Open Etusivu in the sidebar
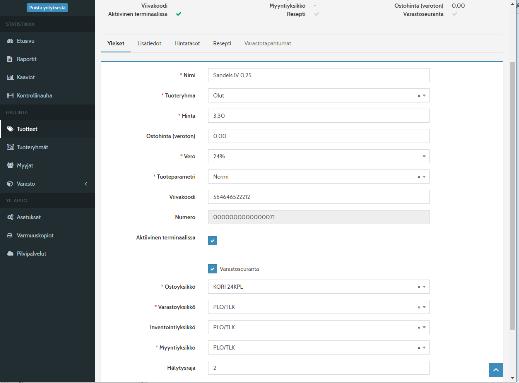This screenshot has width=519, height=383. tap(47, 41)
